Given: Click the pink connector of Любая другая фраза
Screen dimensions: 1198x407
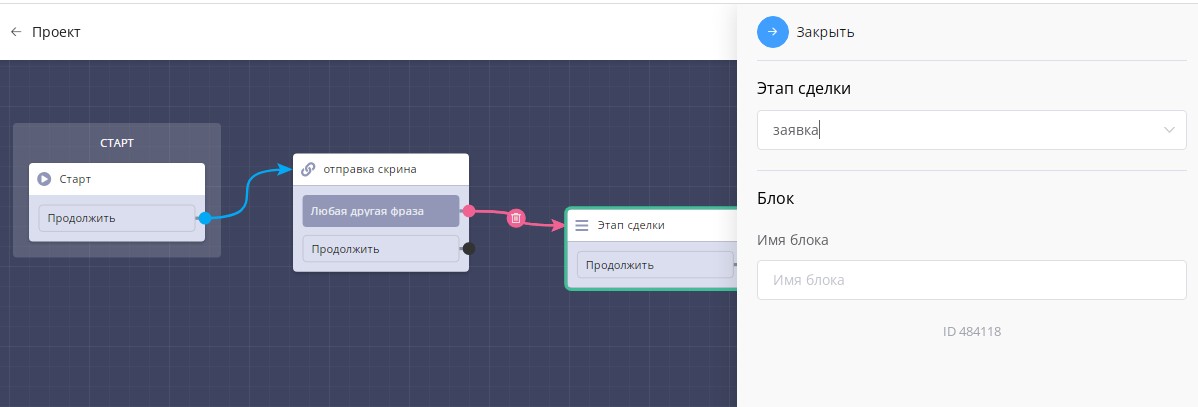Looking at the screenshot, I should tap(468, 211).
